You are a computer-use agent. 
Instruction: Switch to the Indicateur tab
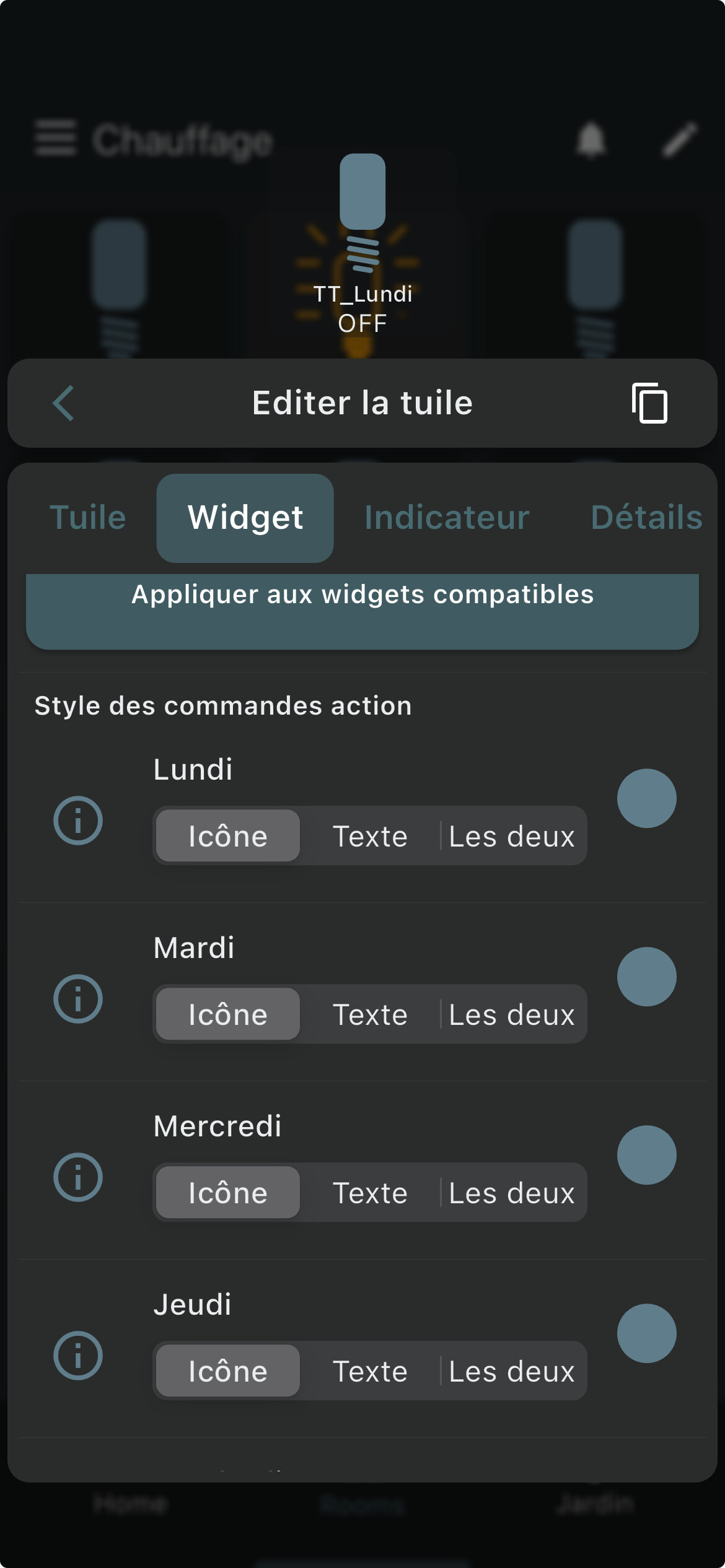click(447, 518)
